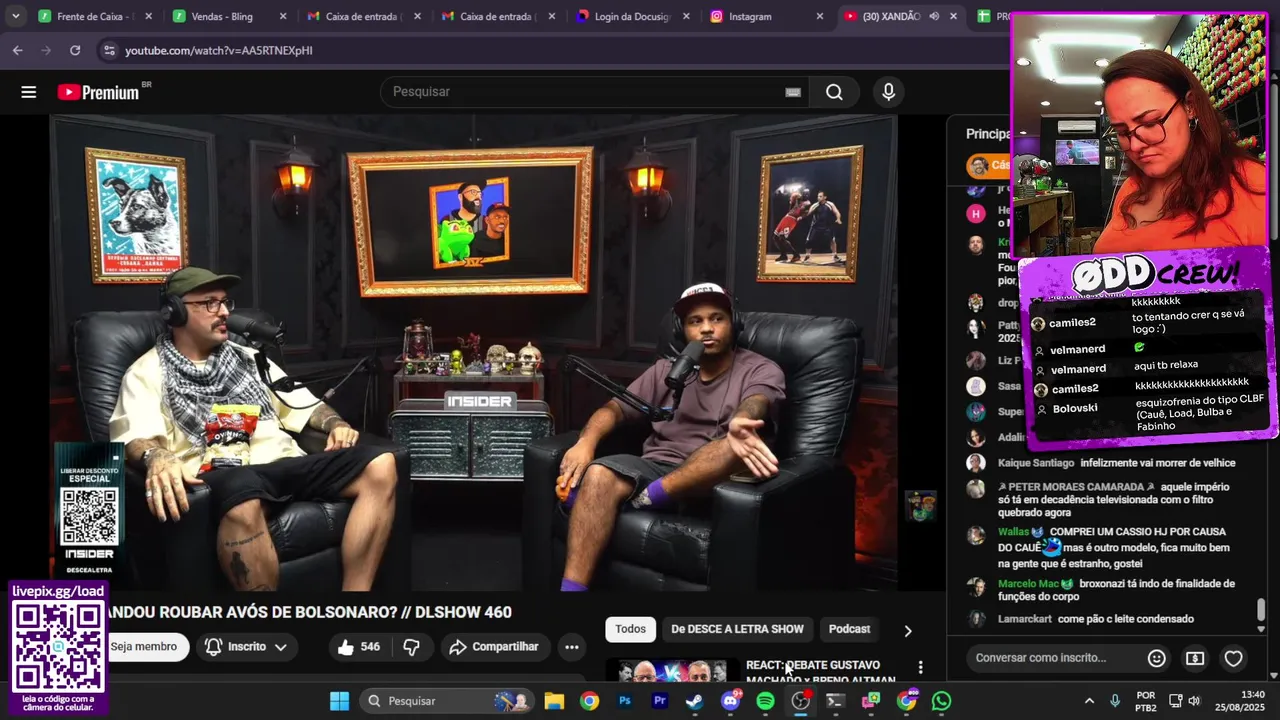Click the Lamarckart chat username

pos(1025,619)
